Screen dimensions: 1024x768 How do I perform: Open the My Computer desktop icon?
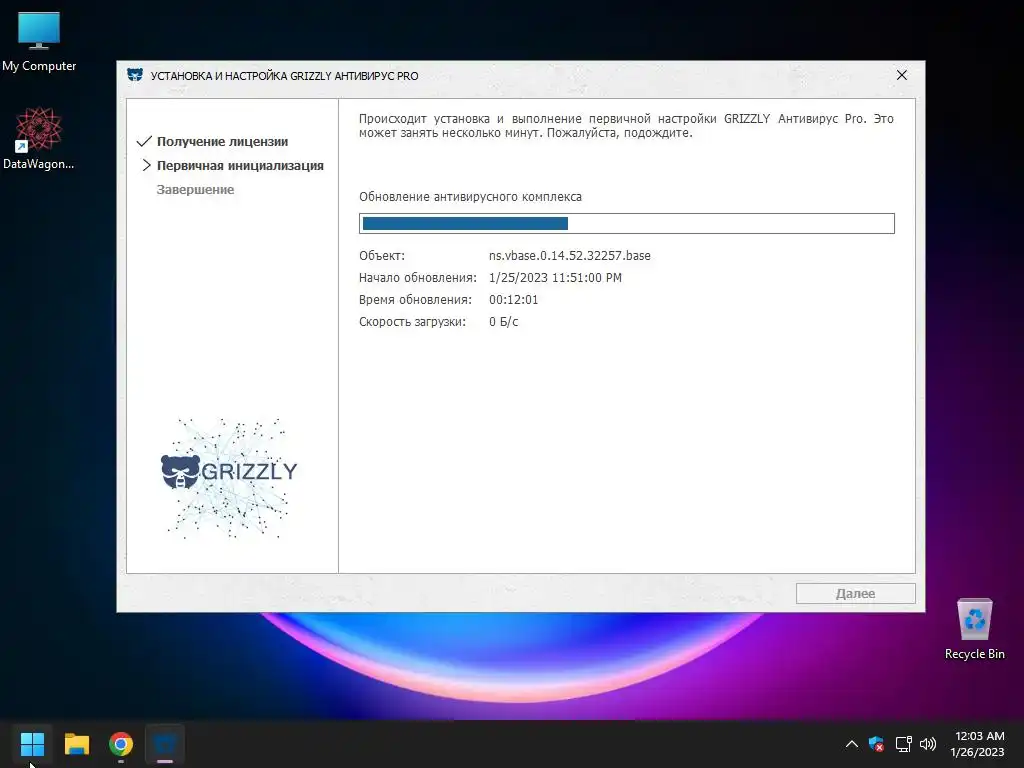(39, 40)
